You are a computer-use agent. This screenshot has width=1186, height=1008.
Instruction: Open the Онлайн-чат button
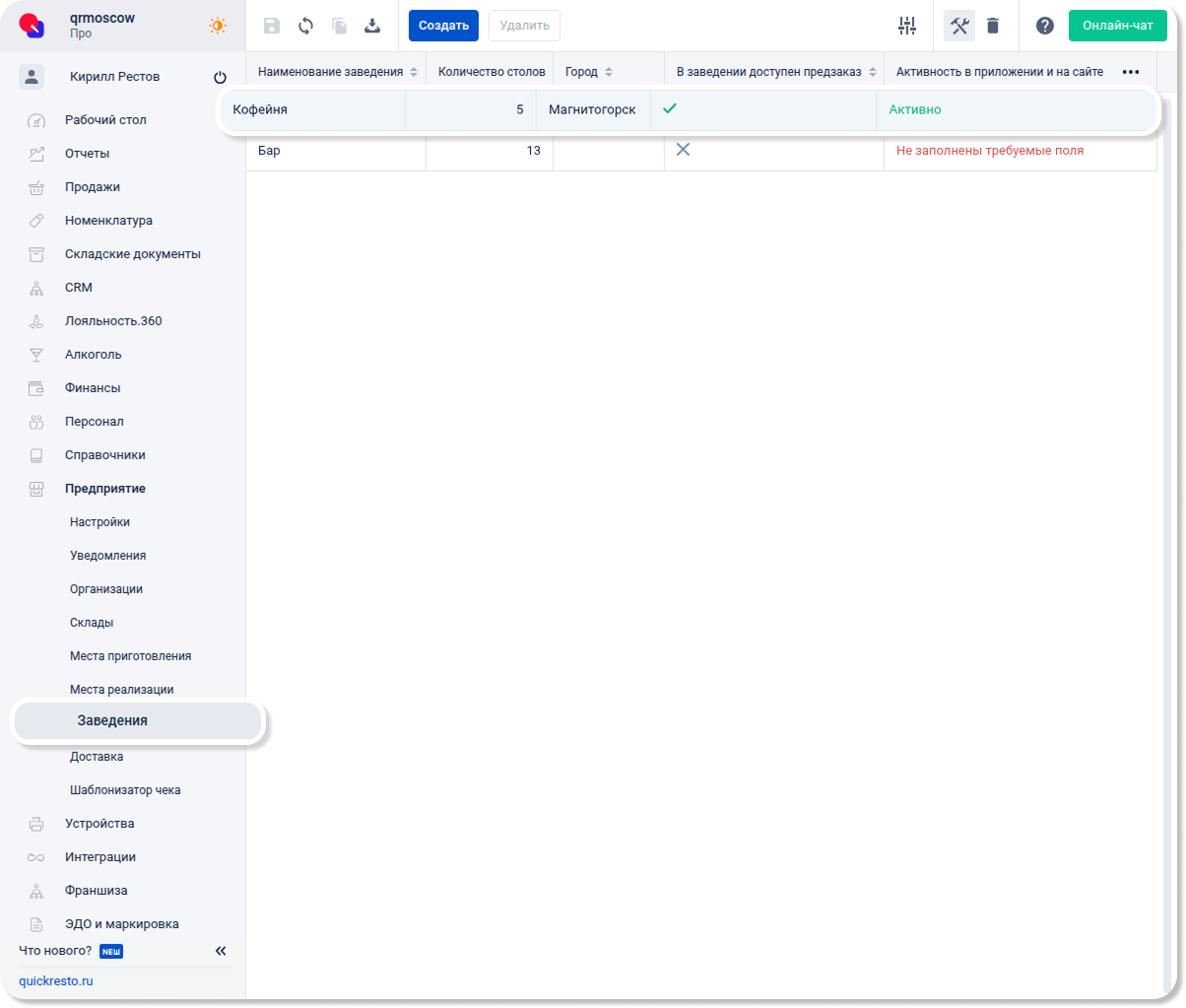[x=1117, y=26]
